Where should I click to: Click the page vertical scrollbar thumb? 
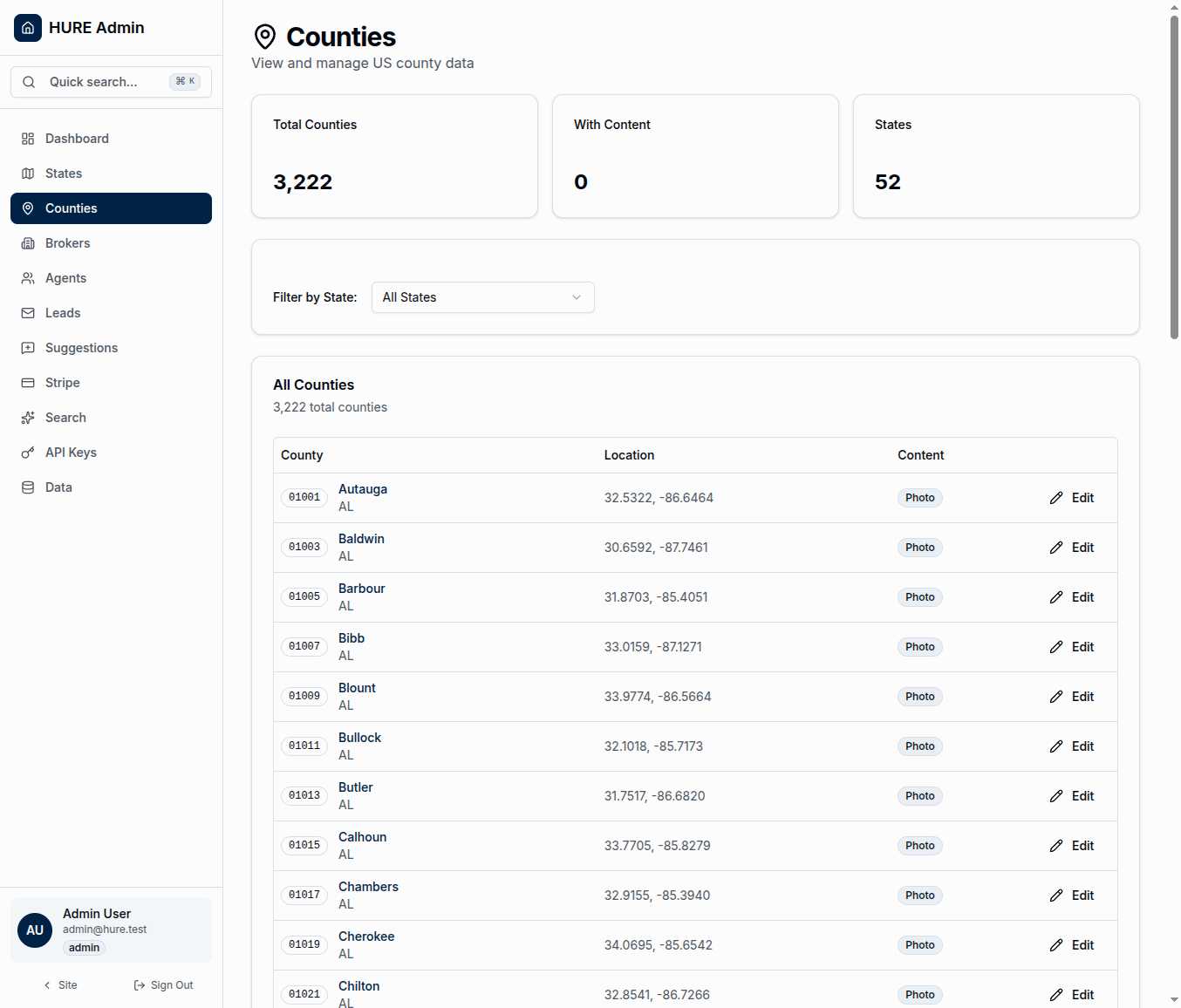[1174, 174]
